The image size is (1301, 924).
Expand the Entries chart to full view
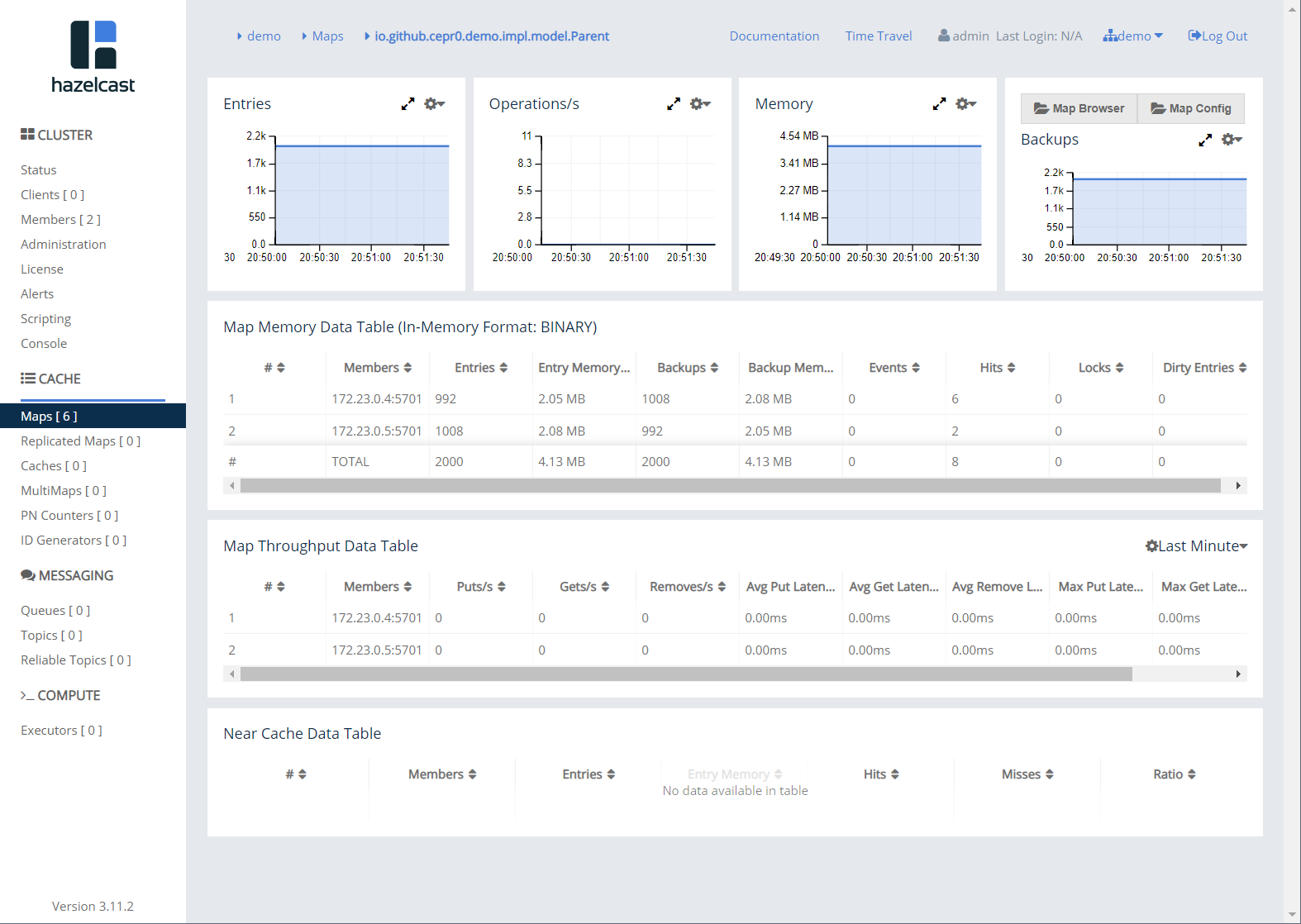[408, 104]
